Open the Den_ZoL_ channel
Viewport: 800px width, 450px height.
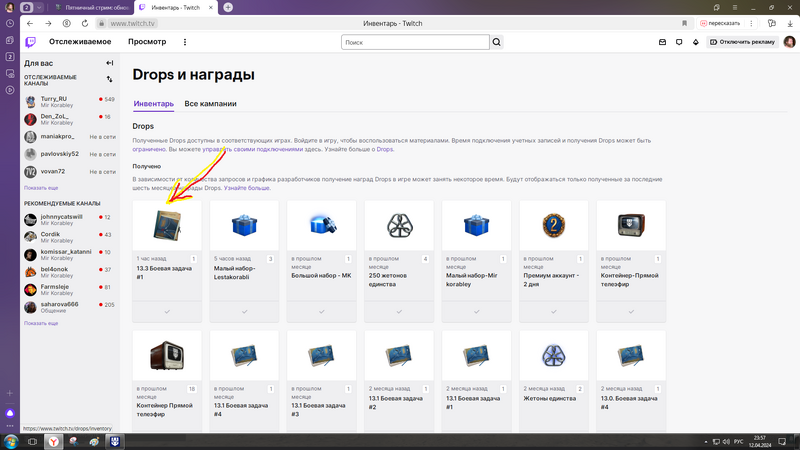(70, 119)
